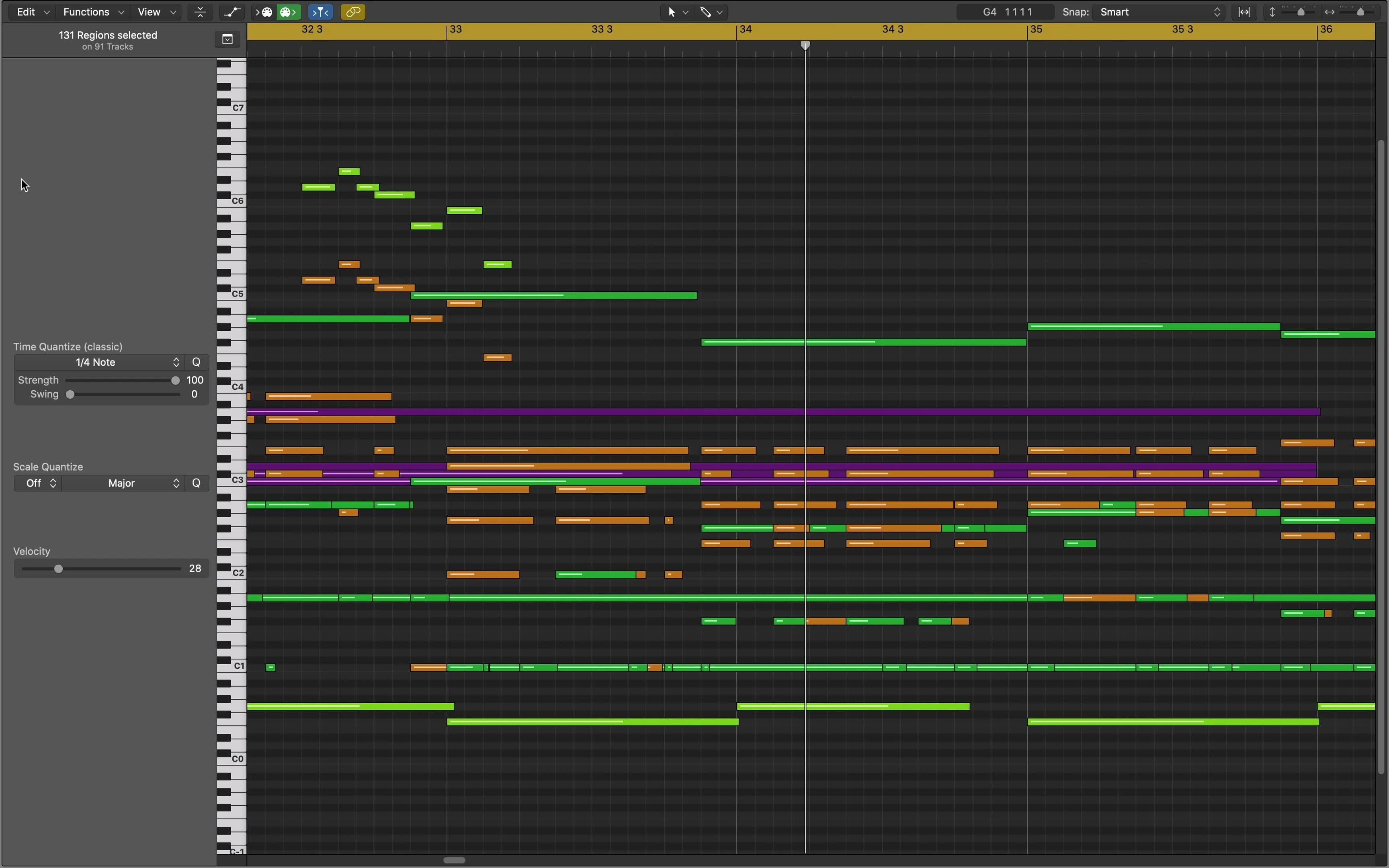The width and height of the screenshot is (1389, 868).
Task: Click bar 34 in the ruler
Action: coord(746,30)
